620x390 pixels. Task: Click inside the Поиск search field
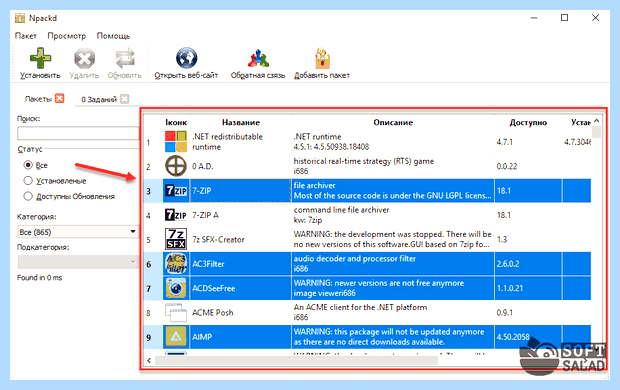point(78,133)
